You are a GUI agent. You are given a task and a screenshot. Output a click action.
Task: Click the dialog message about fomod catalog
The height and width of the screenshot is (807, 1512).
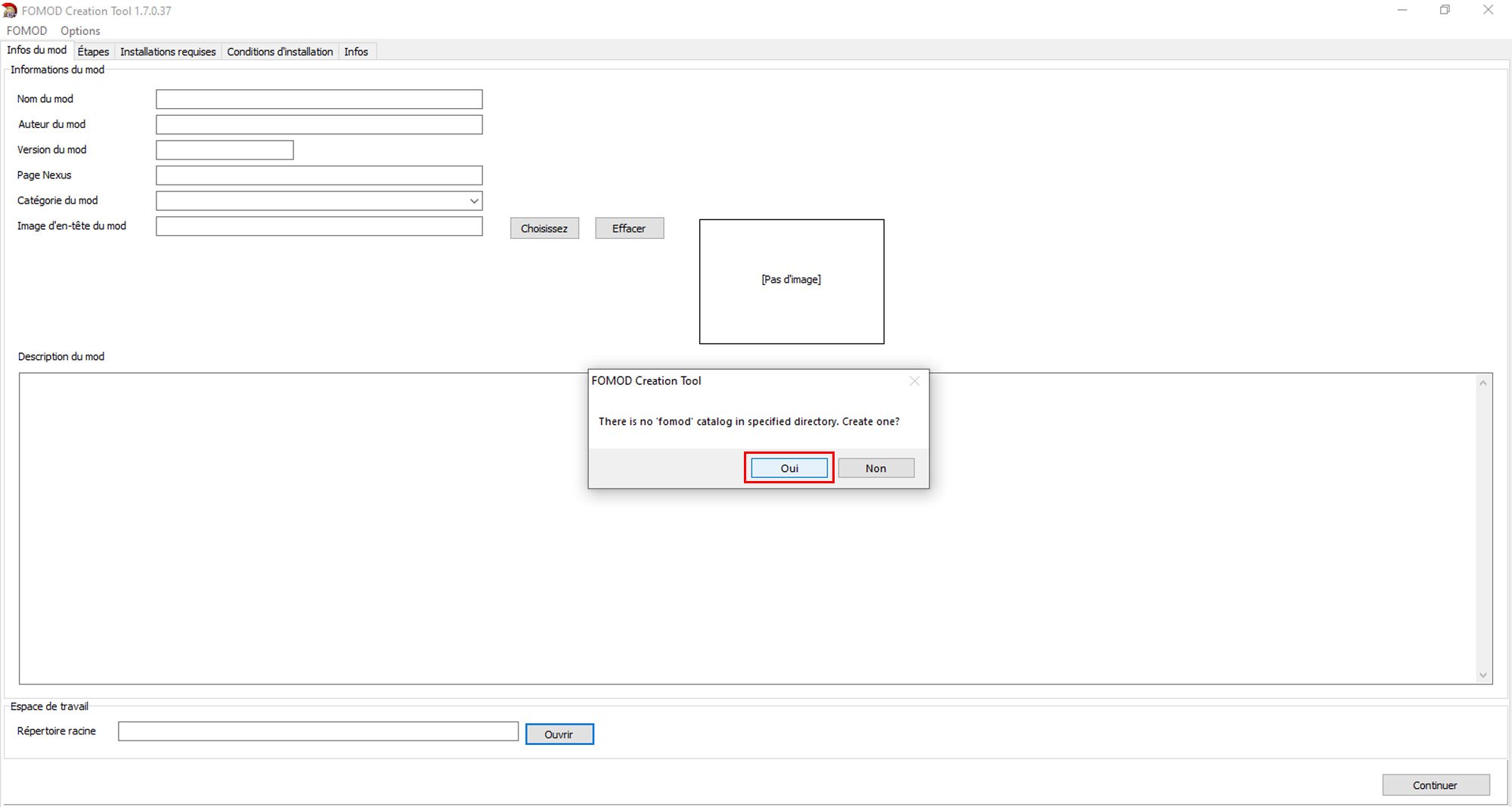pyautogui.click(x=749, y=421)
